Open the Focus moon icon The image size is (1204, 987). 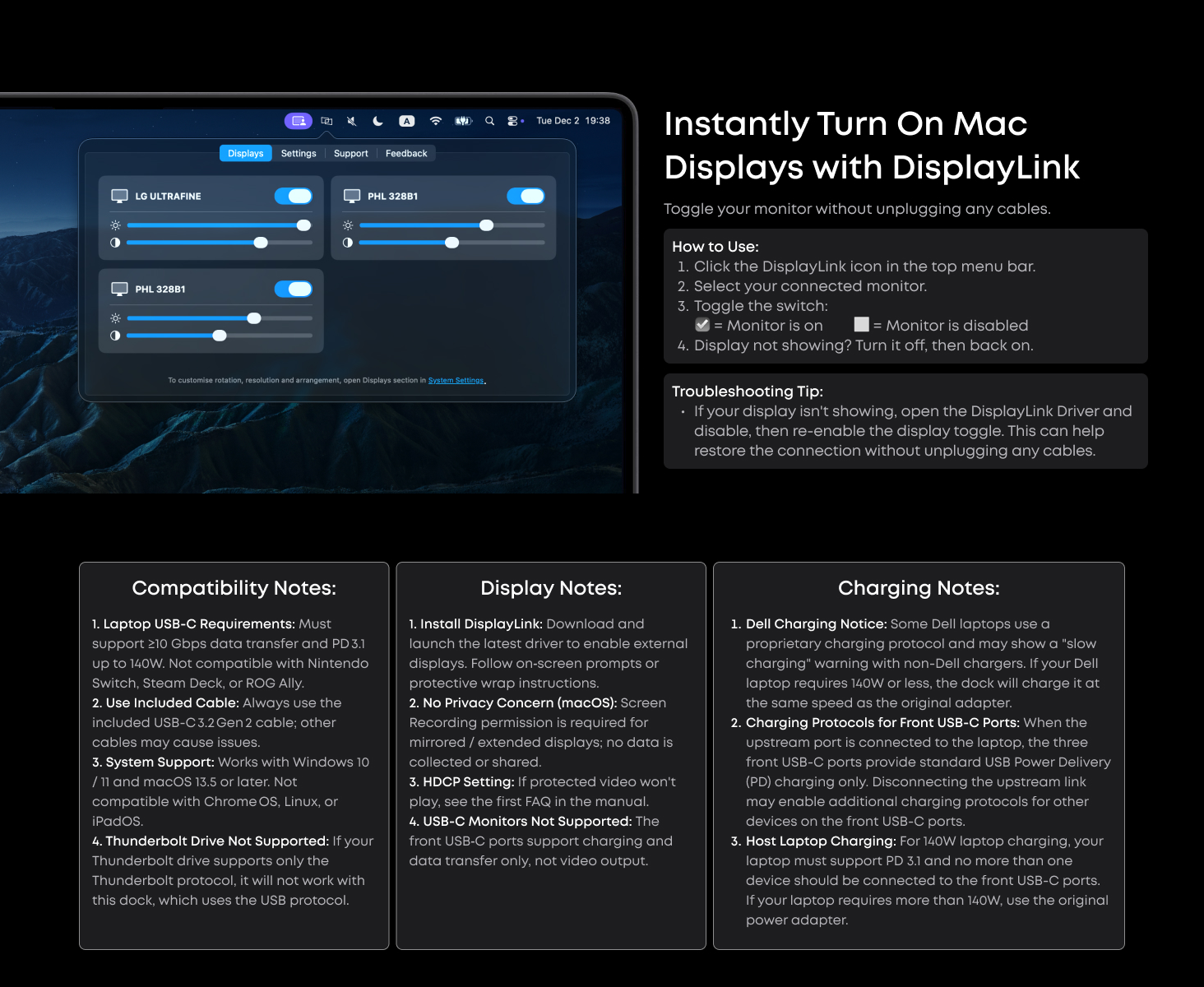point(378,121)
